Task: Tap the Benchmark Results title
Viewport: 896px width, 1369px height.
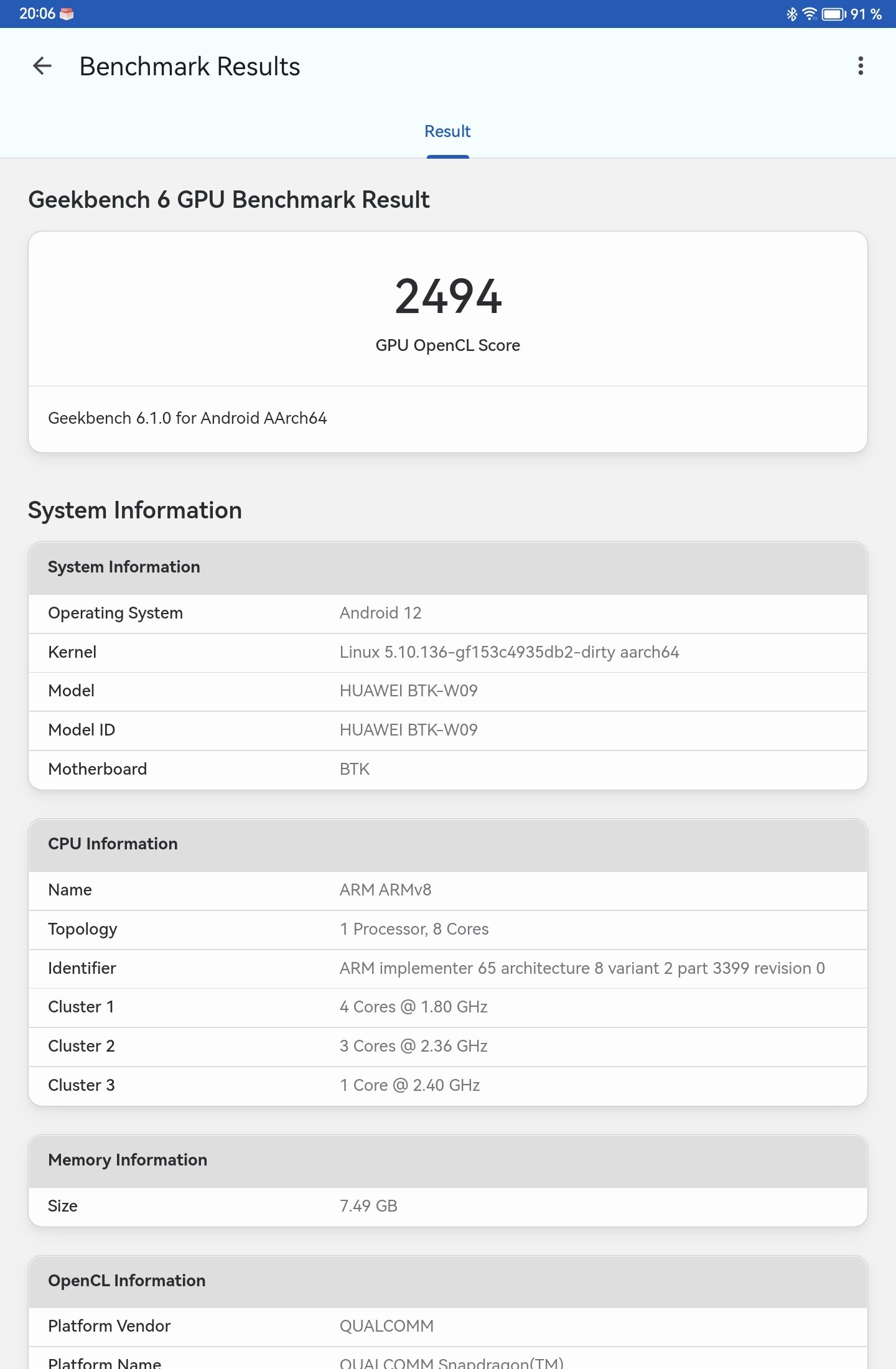Action: (x=190, y=67)
